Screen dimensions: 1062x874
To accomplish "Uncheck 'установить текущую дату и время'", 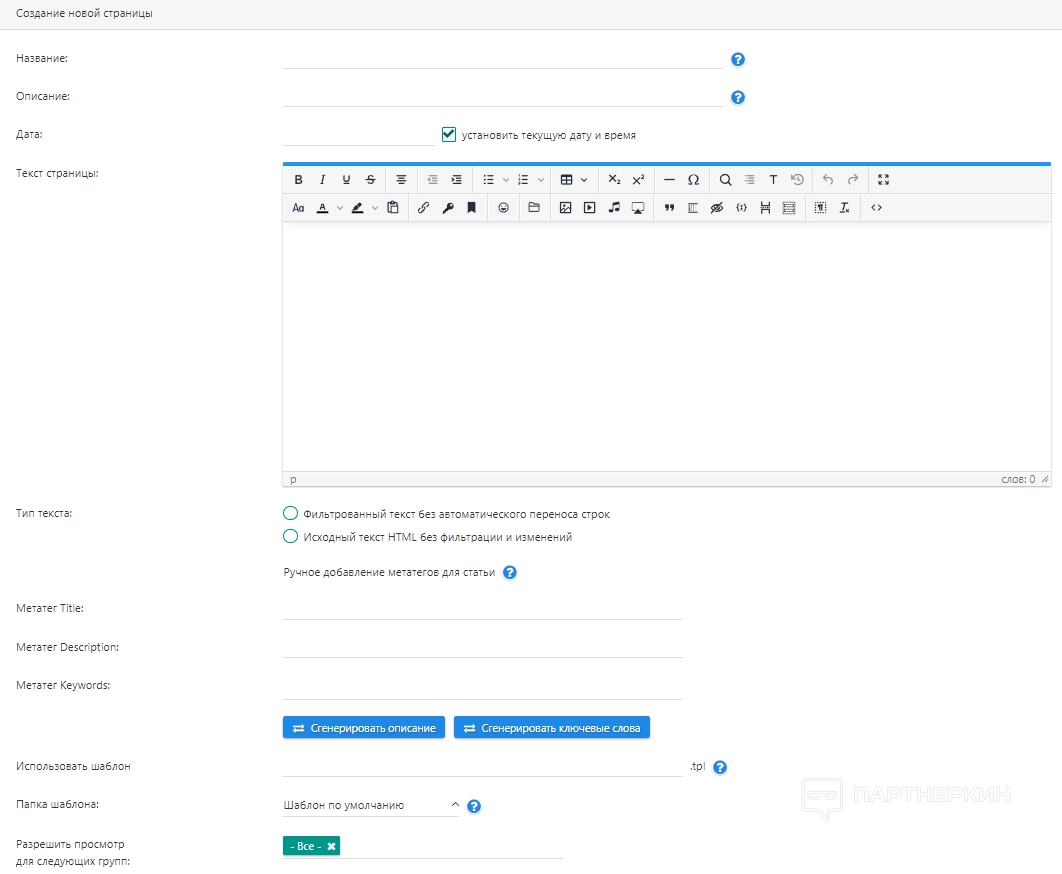I will pos(448,134).
